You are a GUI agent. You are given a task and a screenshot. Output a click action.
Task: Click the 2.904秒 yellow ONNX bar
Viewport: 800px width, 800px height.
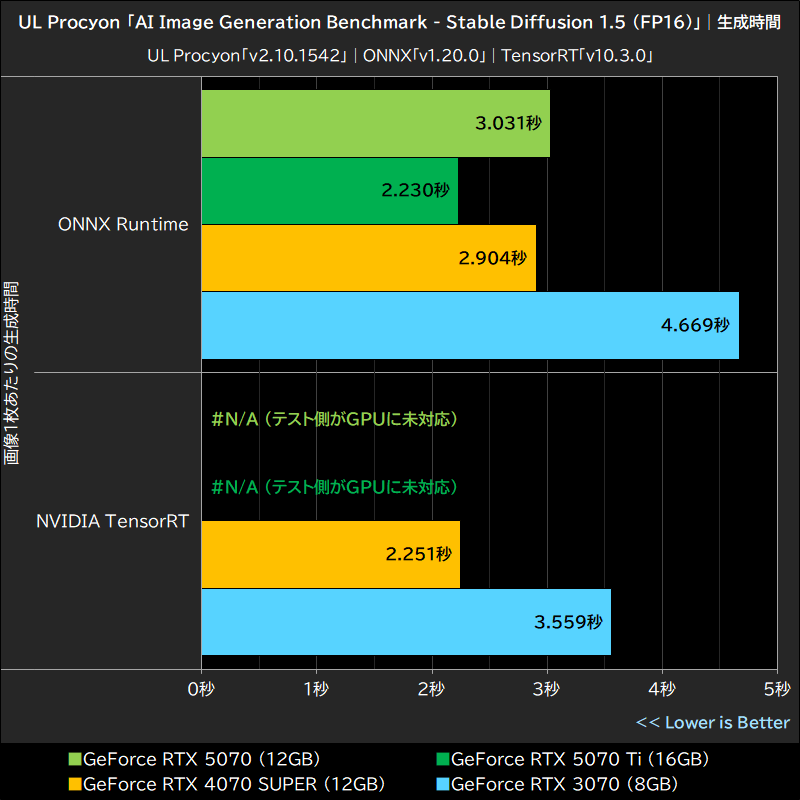pyautogui.click(x=368, y=257)
